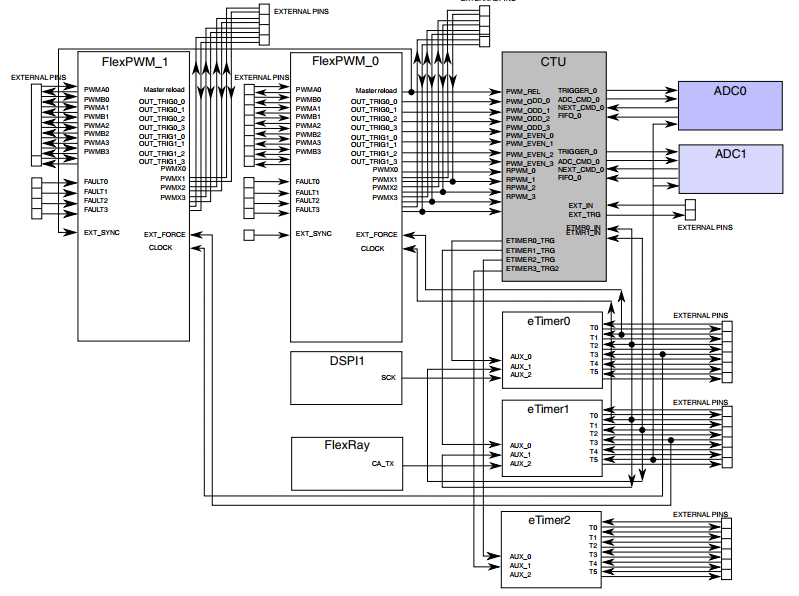Click the eTimer1 block title
799x596 pixels.
[549, 409]
